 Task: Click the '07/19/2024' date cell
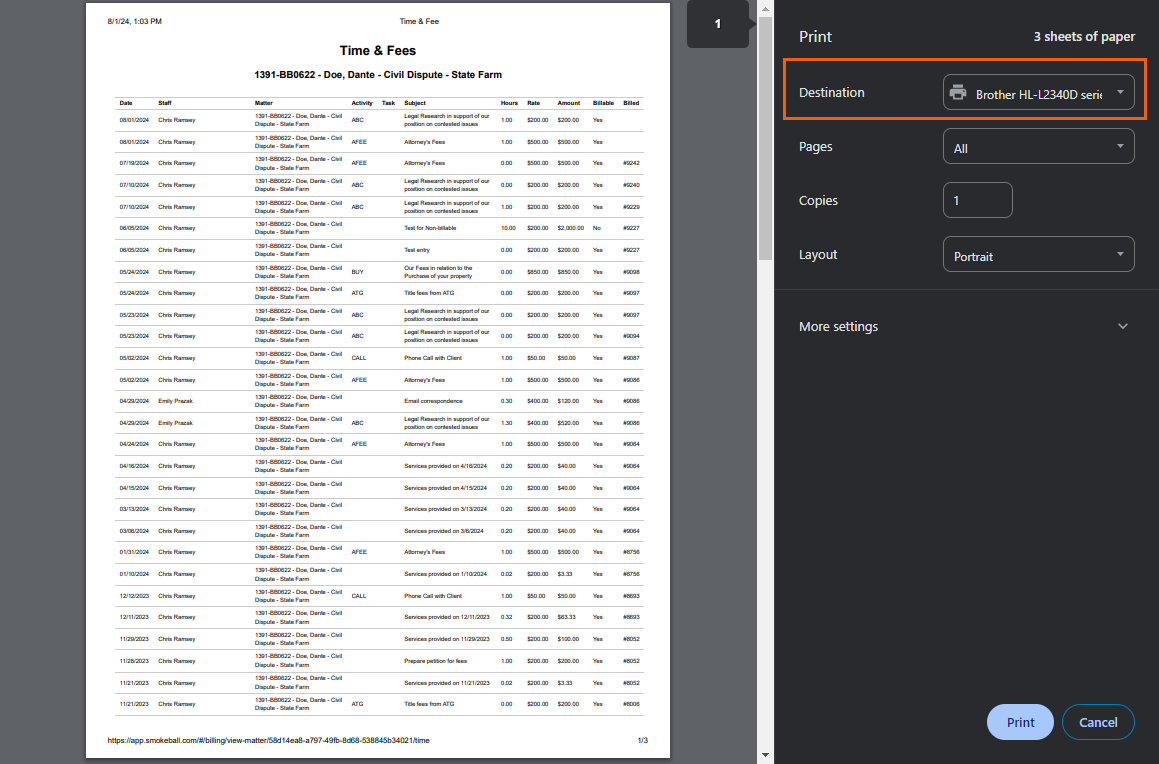pos(135,163)
